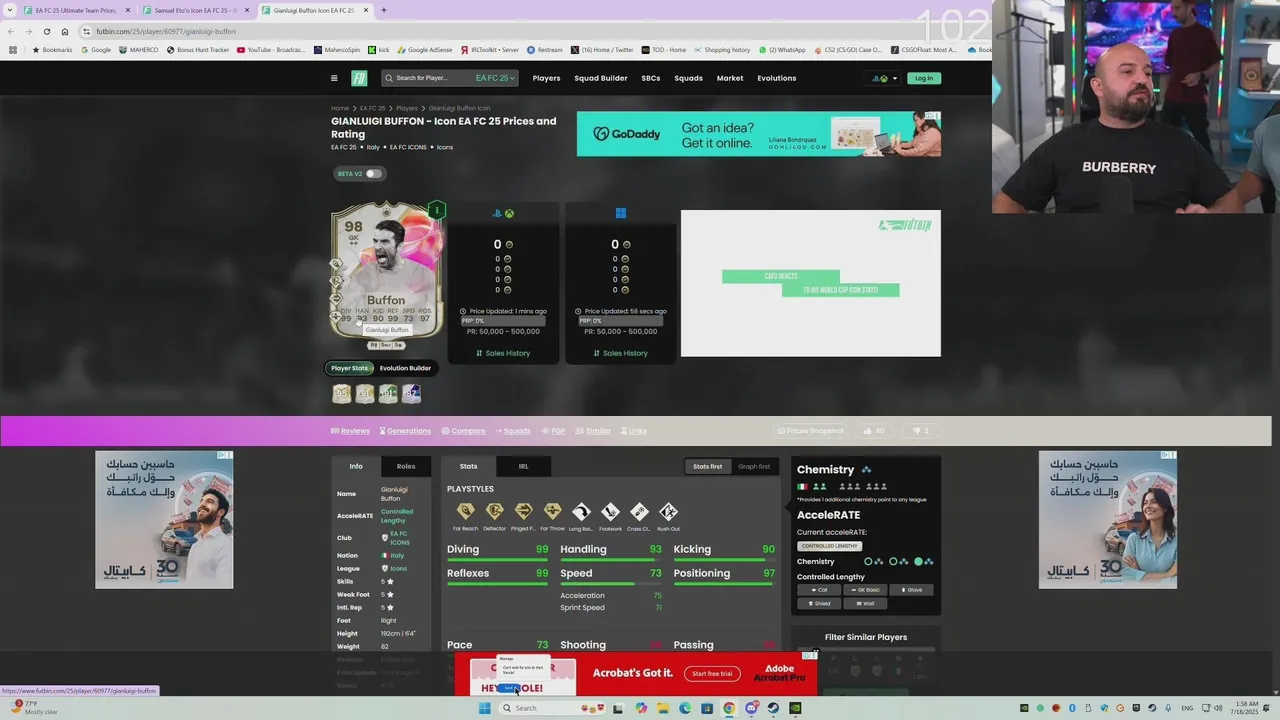This screenshot has height=720, width=1280.
Task: Open the Market menu
Action: tap(730, 78)
